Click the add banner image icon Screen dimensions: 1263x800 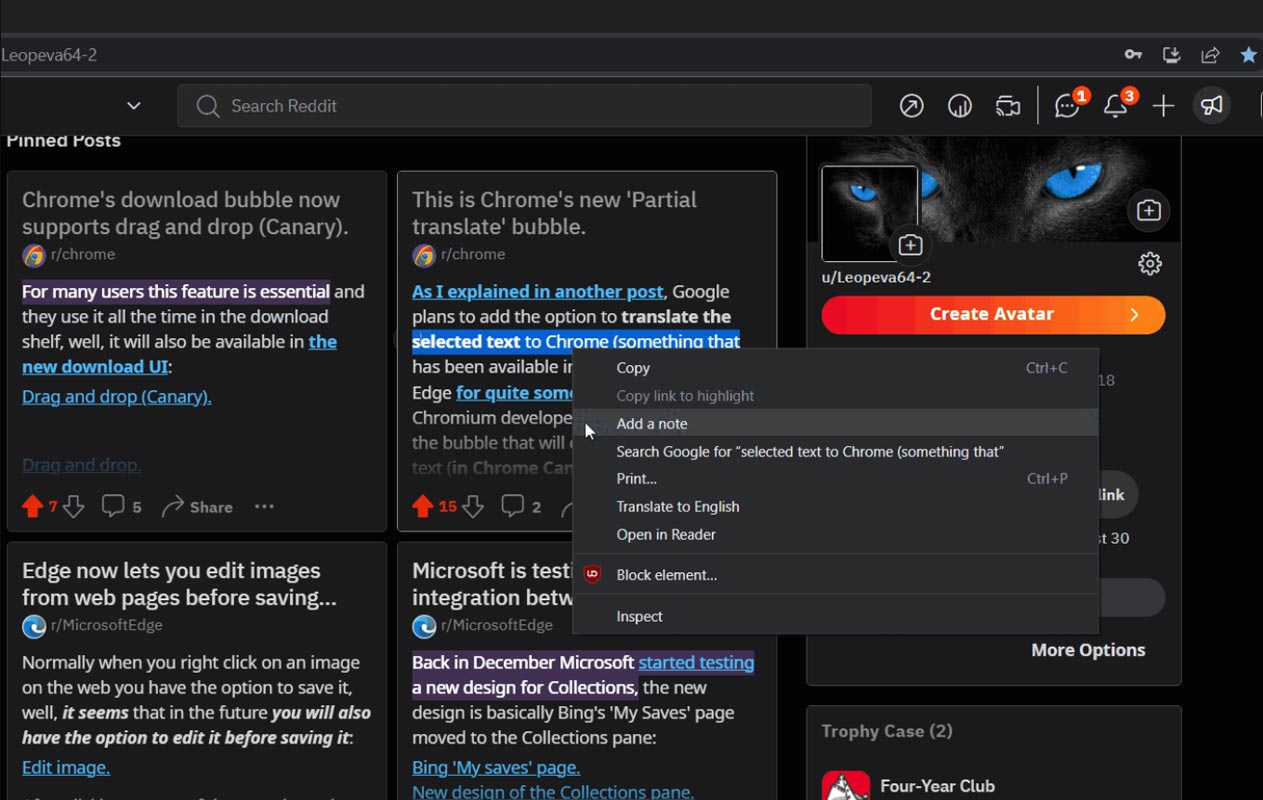[1149, 210]
